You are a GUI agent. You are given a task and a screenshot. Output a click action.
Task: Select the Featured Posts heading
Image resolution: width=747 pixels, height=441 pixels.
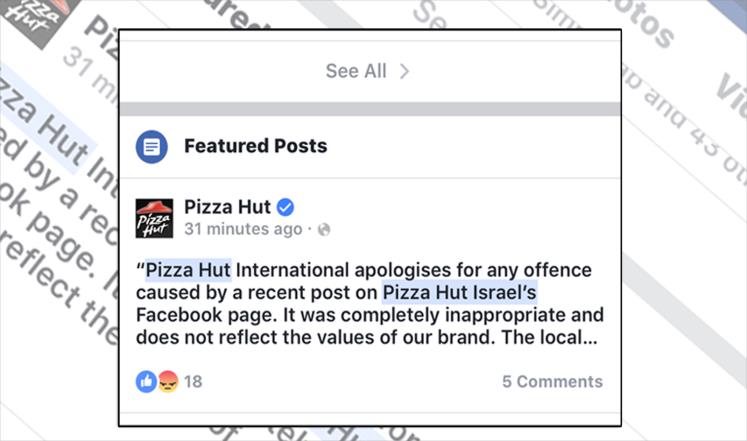[256, 146]
